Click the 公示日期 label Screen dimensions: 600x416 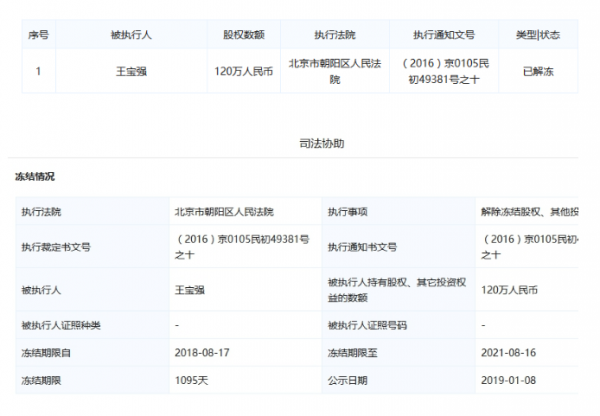[x=347, y=380]
